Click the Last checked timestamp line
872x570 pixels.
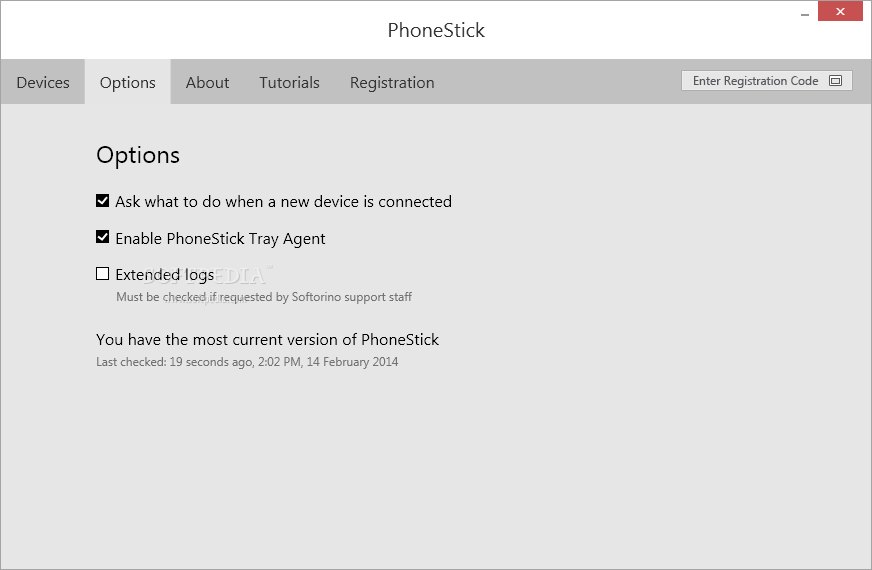(x=247, y=362)
